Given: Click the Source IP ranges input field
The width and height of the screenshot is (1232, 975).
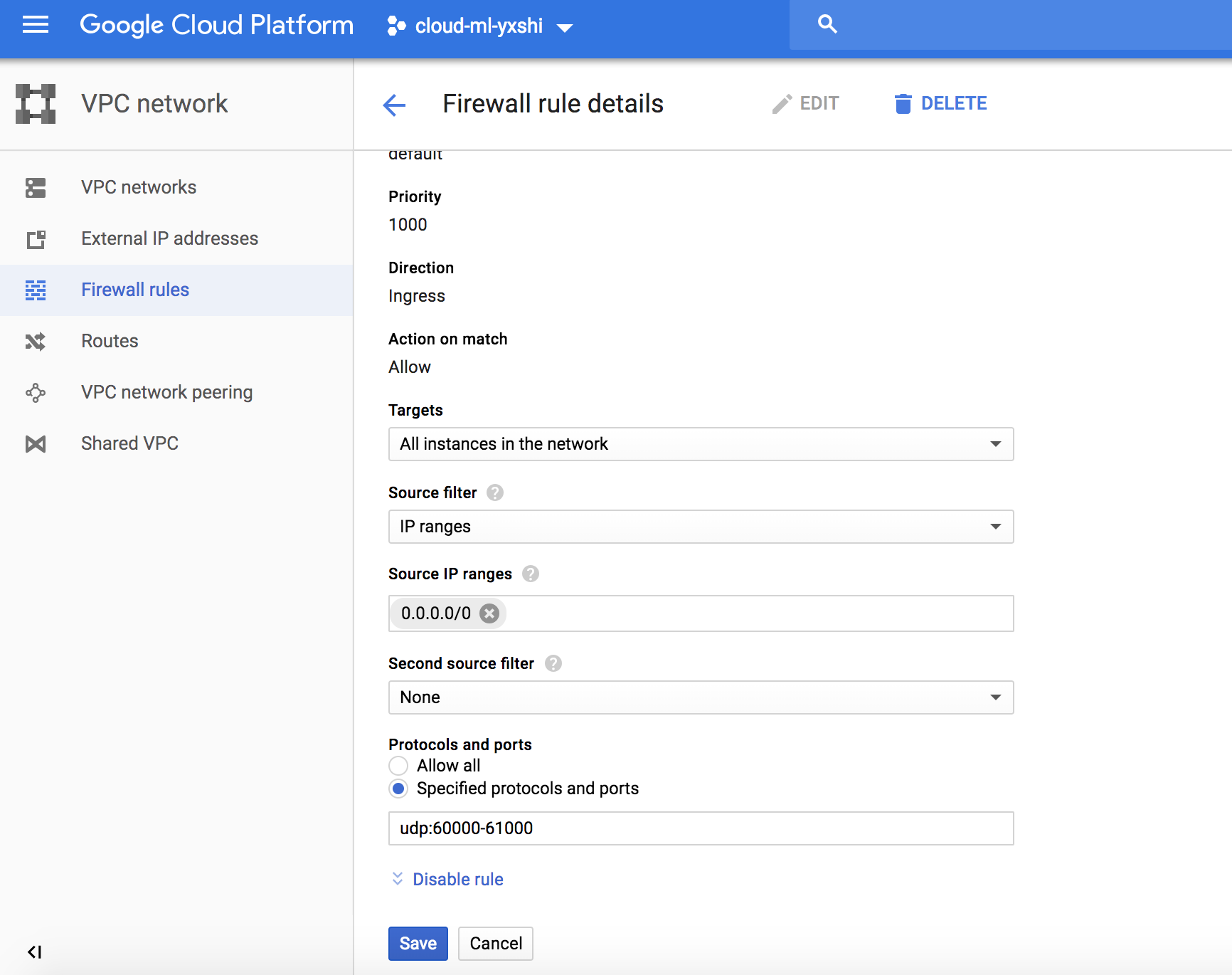Looking at the screenshot, I should (x=701, y=613).
